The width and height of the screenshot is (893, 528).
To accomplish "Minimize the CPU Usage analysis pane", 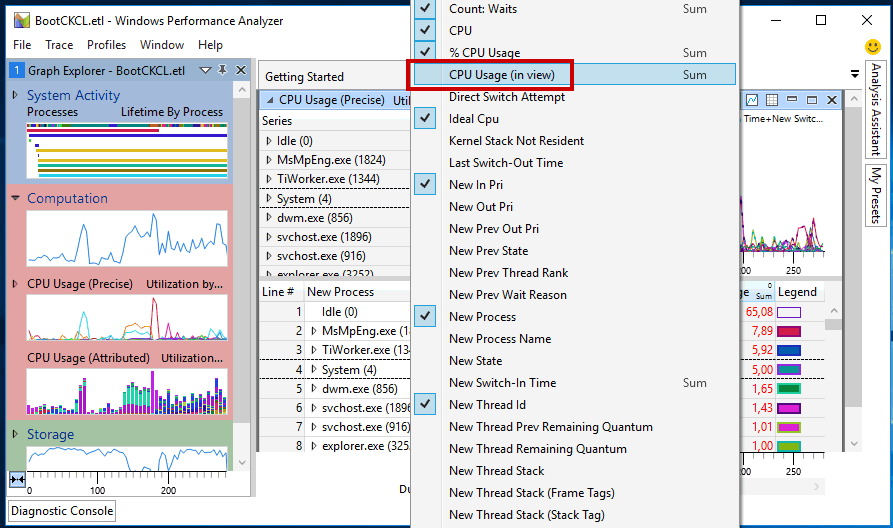I will click(x=792, y=99).
